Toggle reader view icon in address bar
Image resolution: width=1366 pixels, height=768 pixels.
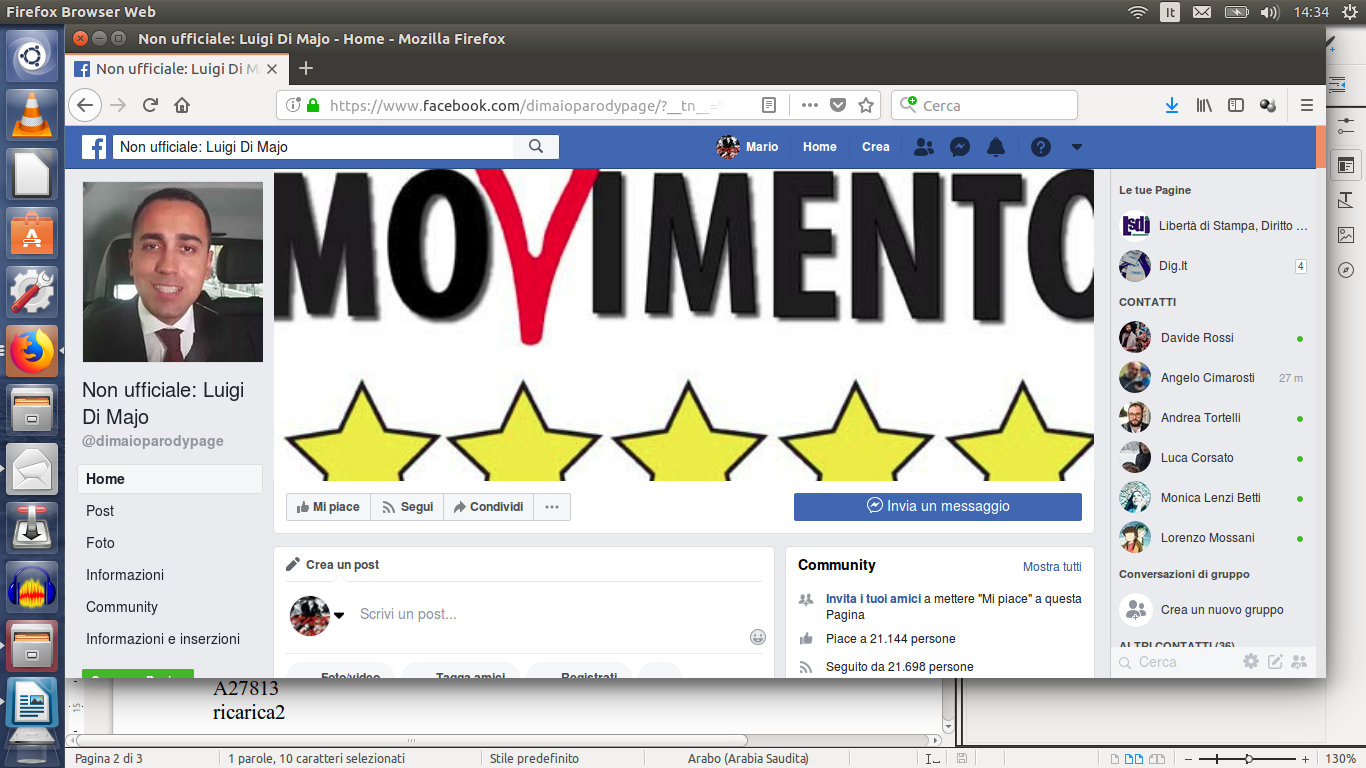pyautogui.click(x=769, y=105)
